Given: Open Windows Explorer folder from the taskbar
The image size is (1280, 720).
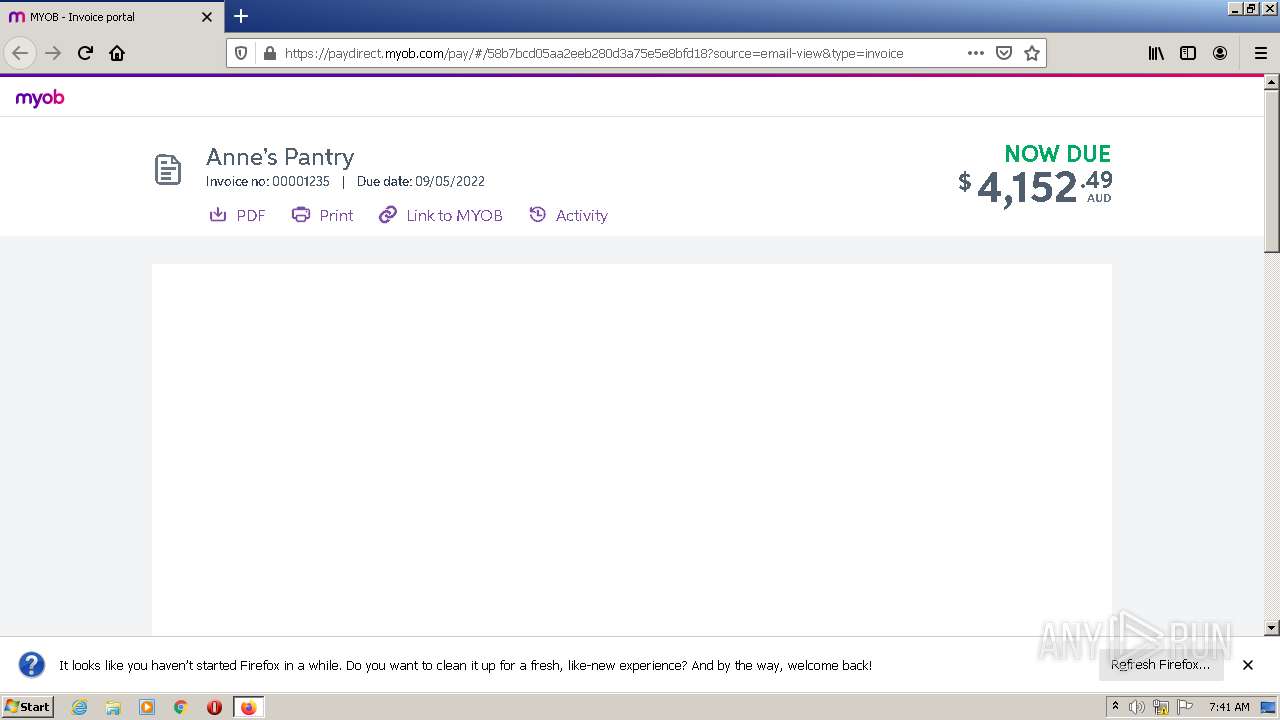Looking at the screenshot, I should [x=113, y=707].
